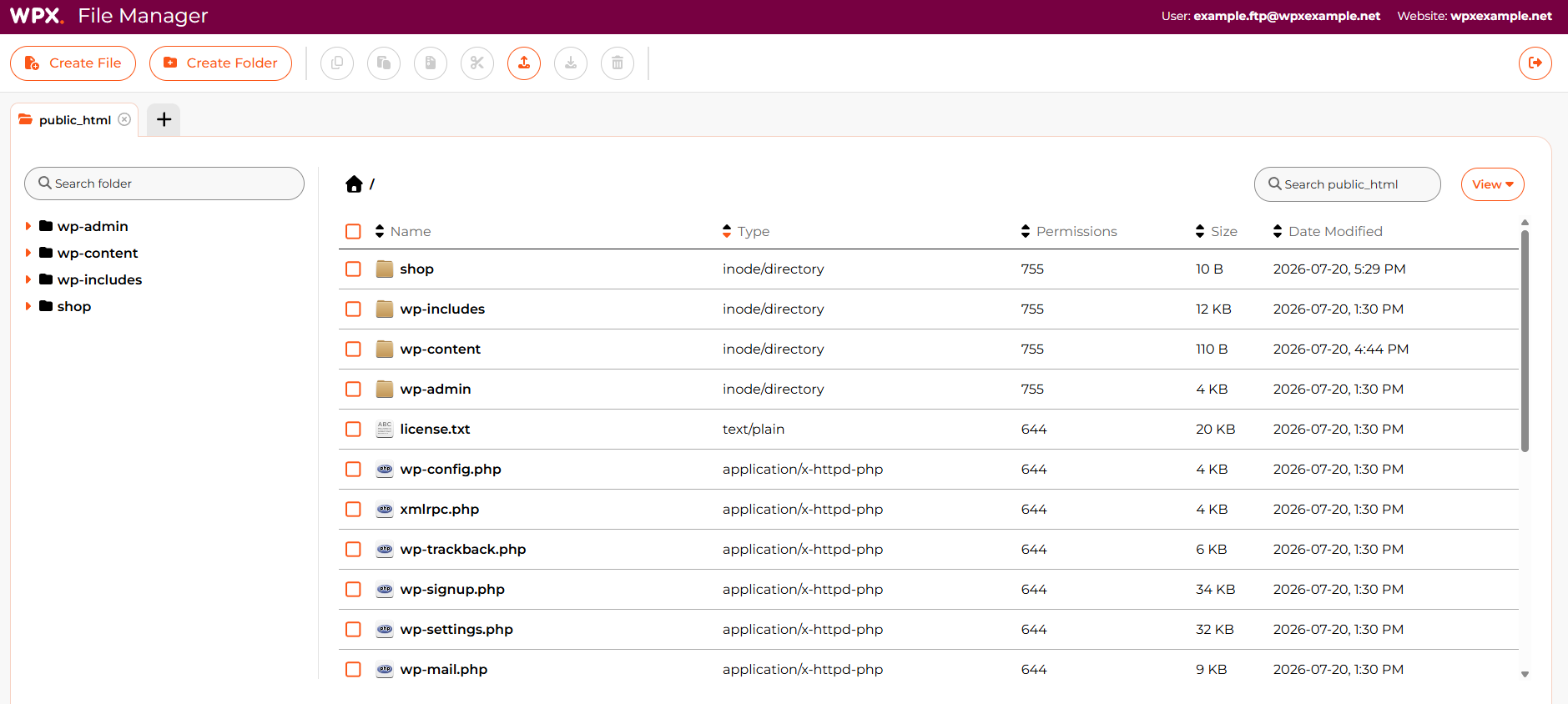Click the PHP icon beside wp-signup.php
This screenshot has height=704, width=1568.
385,589
